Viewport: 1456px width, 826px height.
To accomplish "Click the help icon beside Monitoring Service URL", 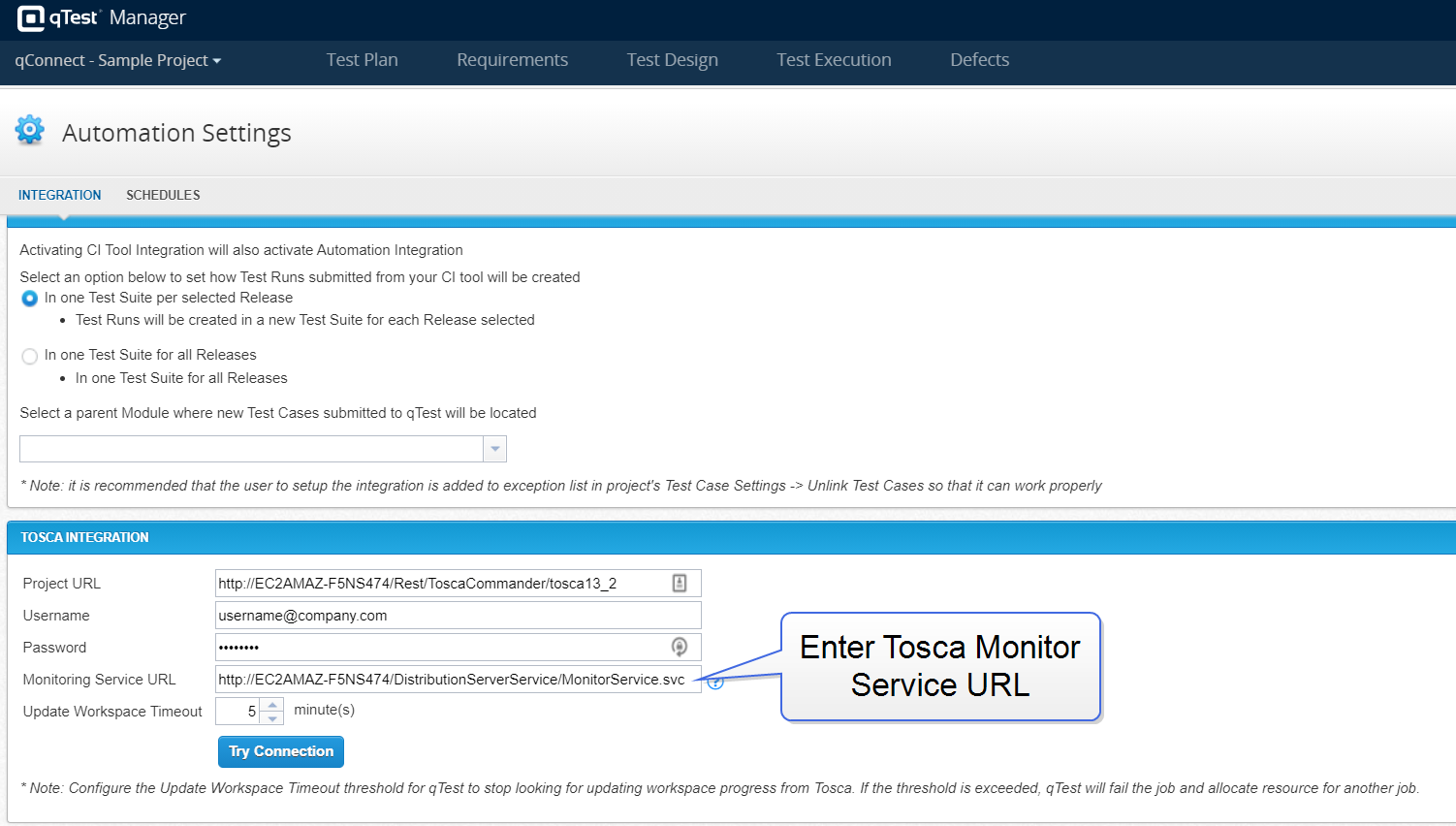I will point(715,683).
